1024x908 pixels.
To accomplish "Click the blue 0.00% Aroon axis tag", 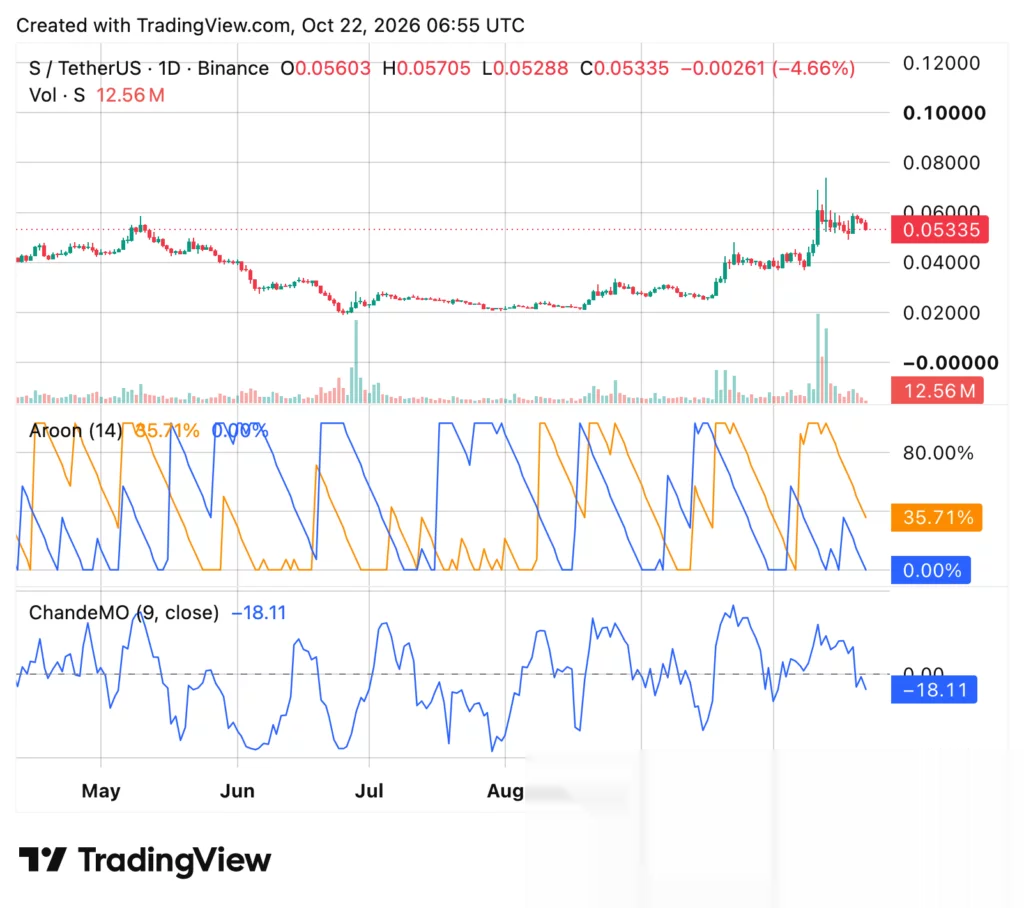I will point(931,570).
